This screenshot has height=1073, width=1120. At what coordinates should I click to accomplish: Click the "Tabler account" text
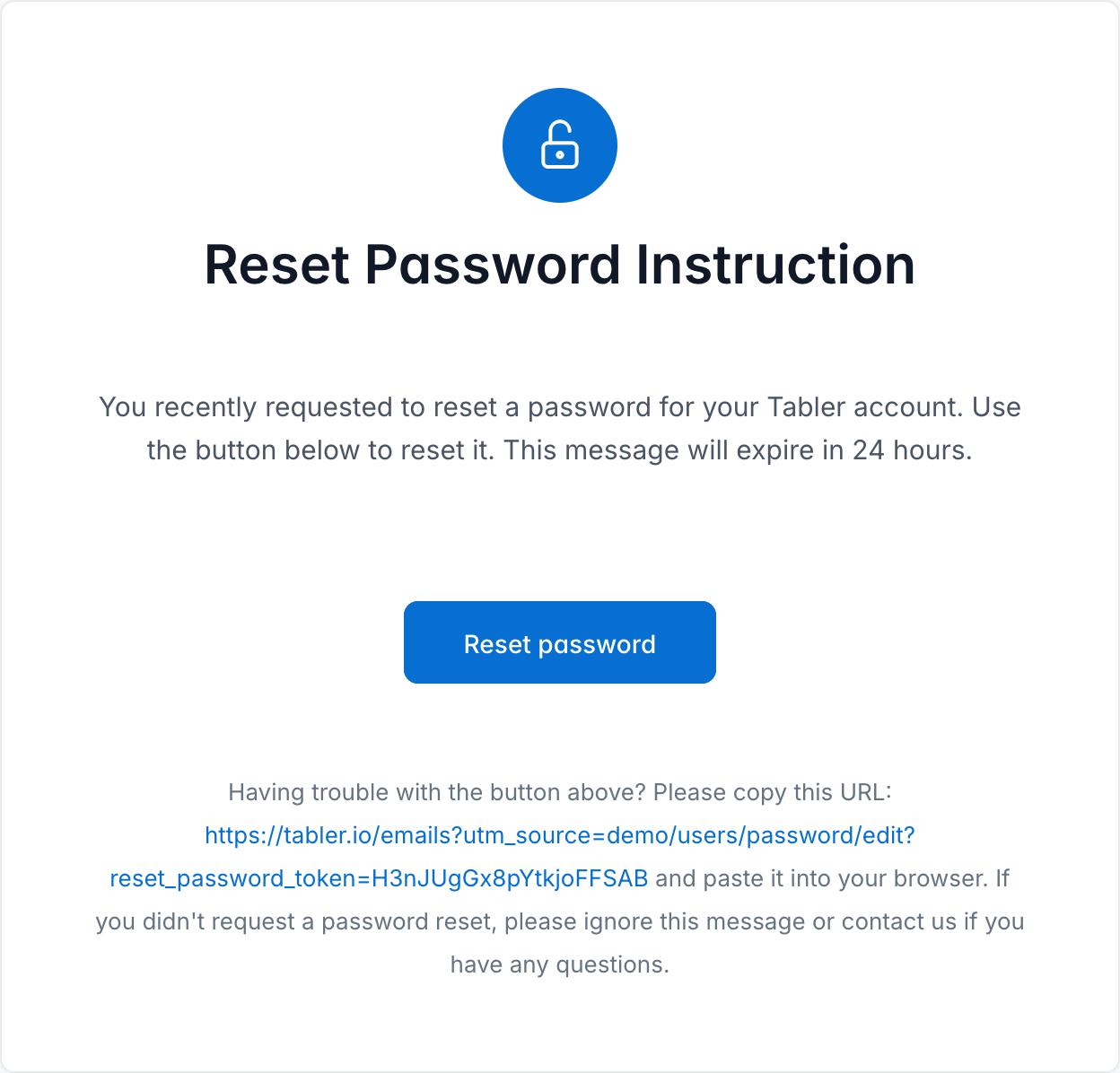864,407
